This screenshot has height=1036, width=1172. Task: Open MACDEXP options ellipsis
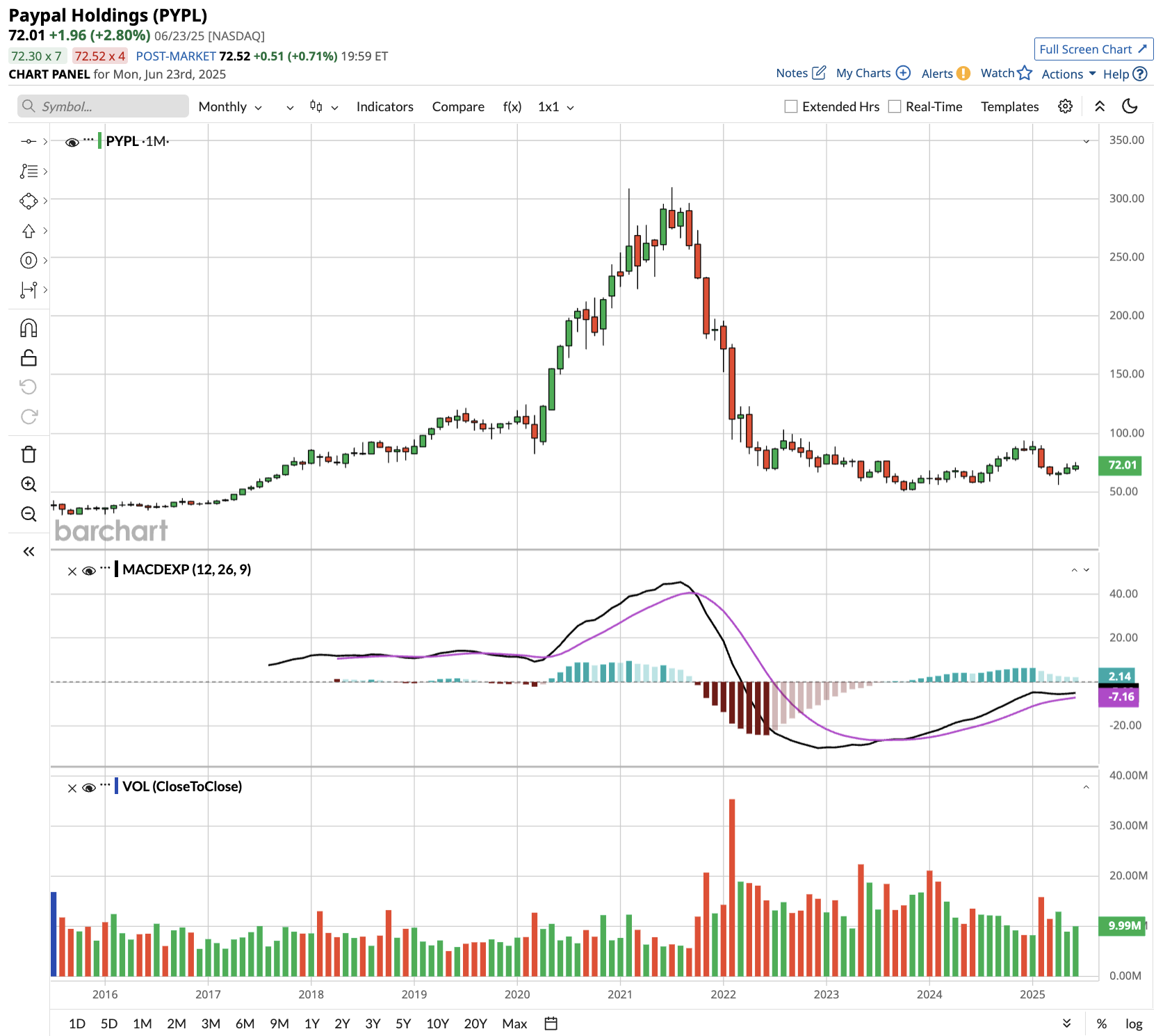[x=105, y=567]
